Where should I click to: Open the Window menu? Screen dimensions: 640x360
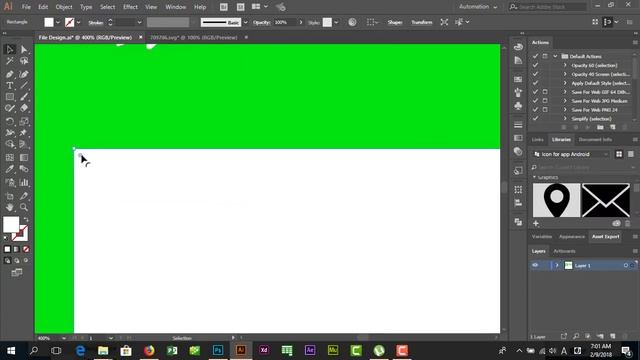click(x=176, y=7)
